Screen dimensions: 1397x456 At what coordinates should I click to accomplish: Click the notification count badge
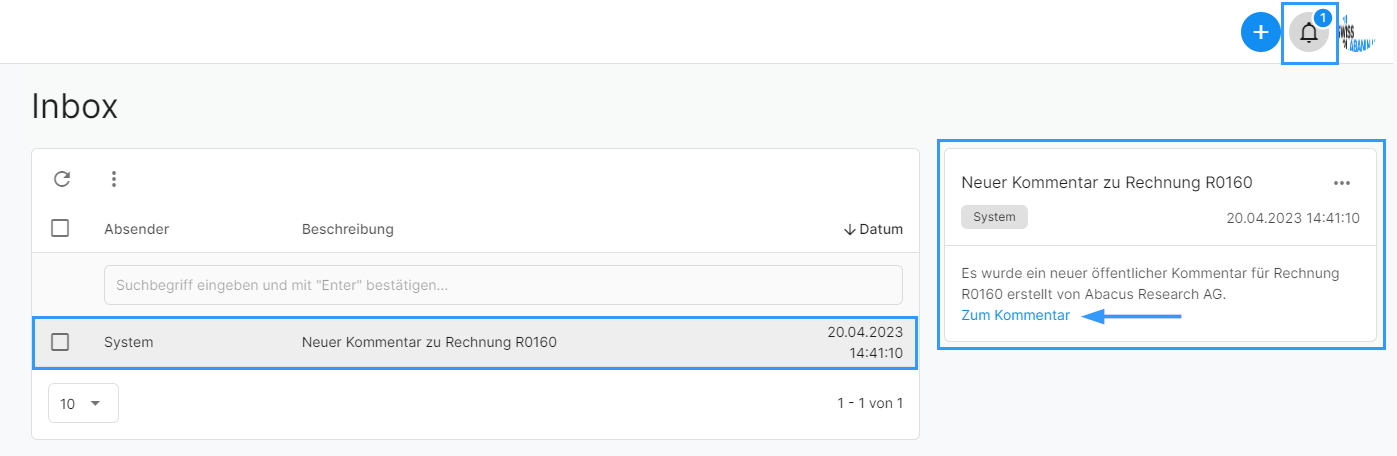[1323, 17]
